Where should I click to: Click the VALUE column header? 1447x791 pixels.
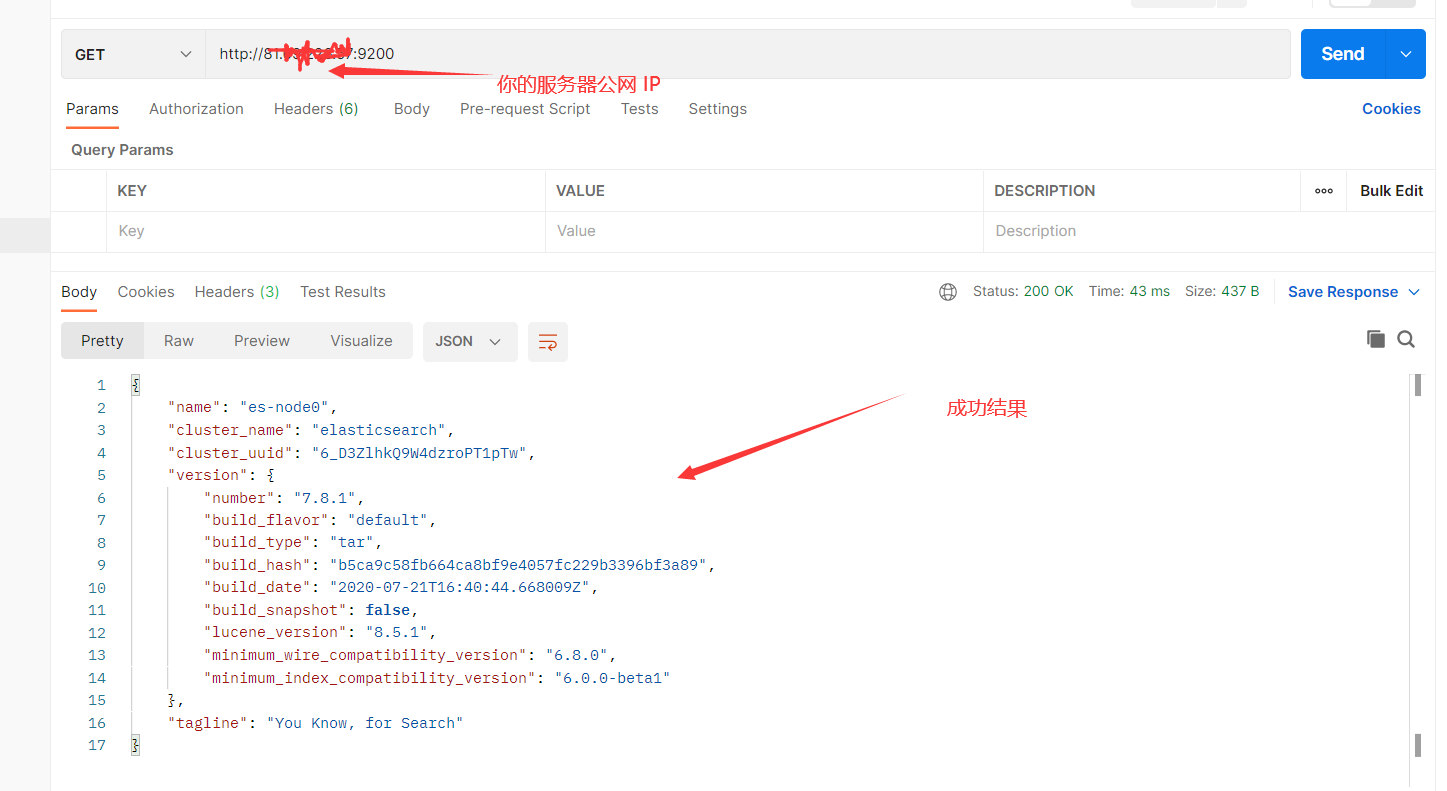click(580, 191)
